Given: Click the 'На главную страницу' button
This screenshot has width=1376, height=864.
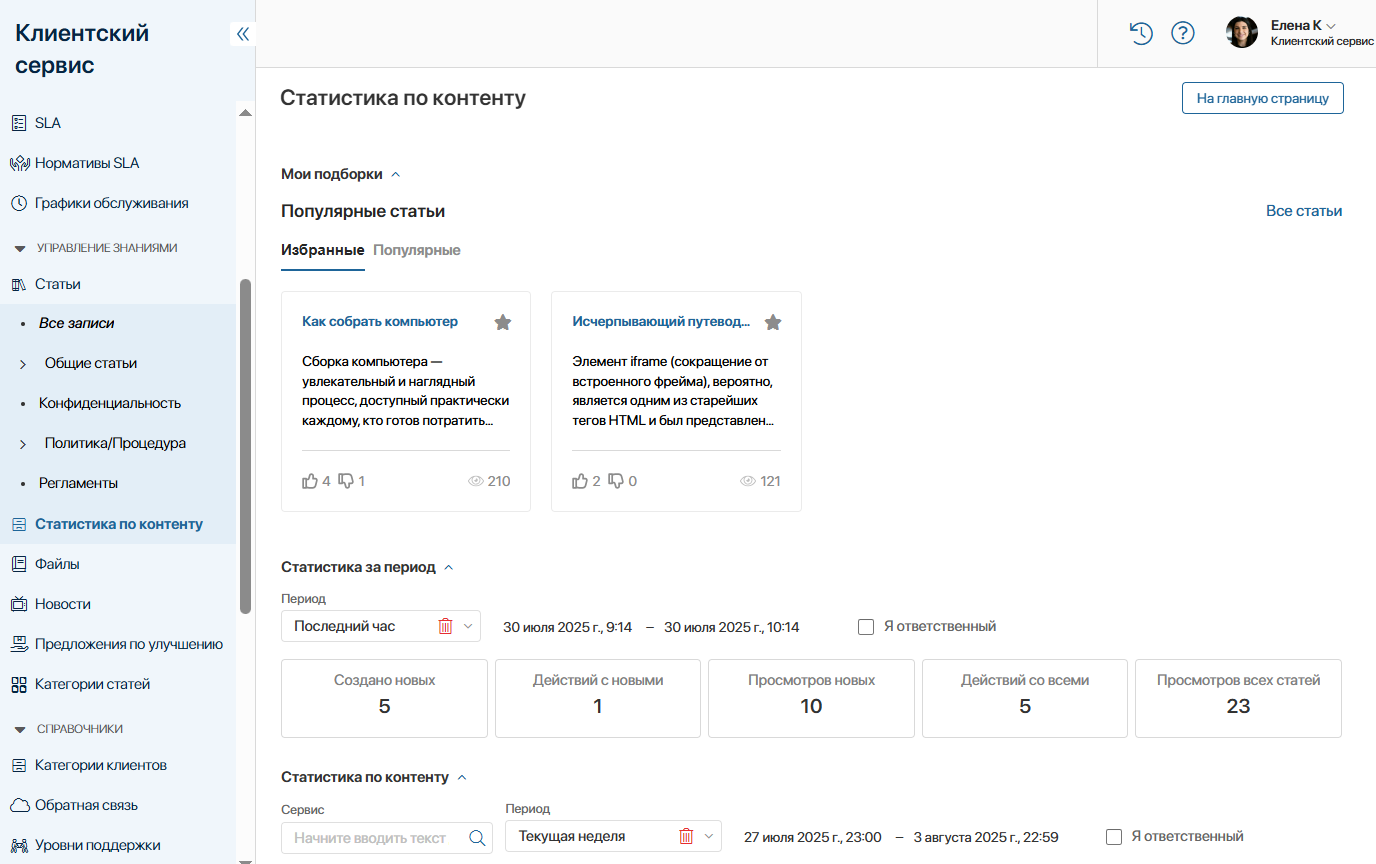Looking at the screenshot, I should tap(1262, 98).
